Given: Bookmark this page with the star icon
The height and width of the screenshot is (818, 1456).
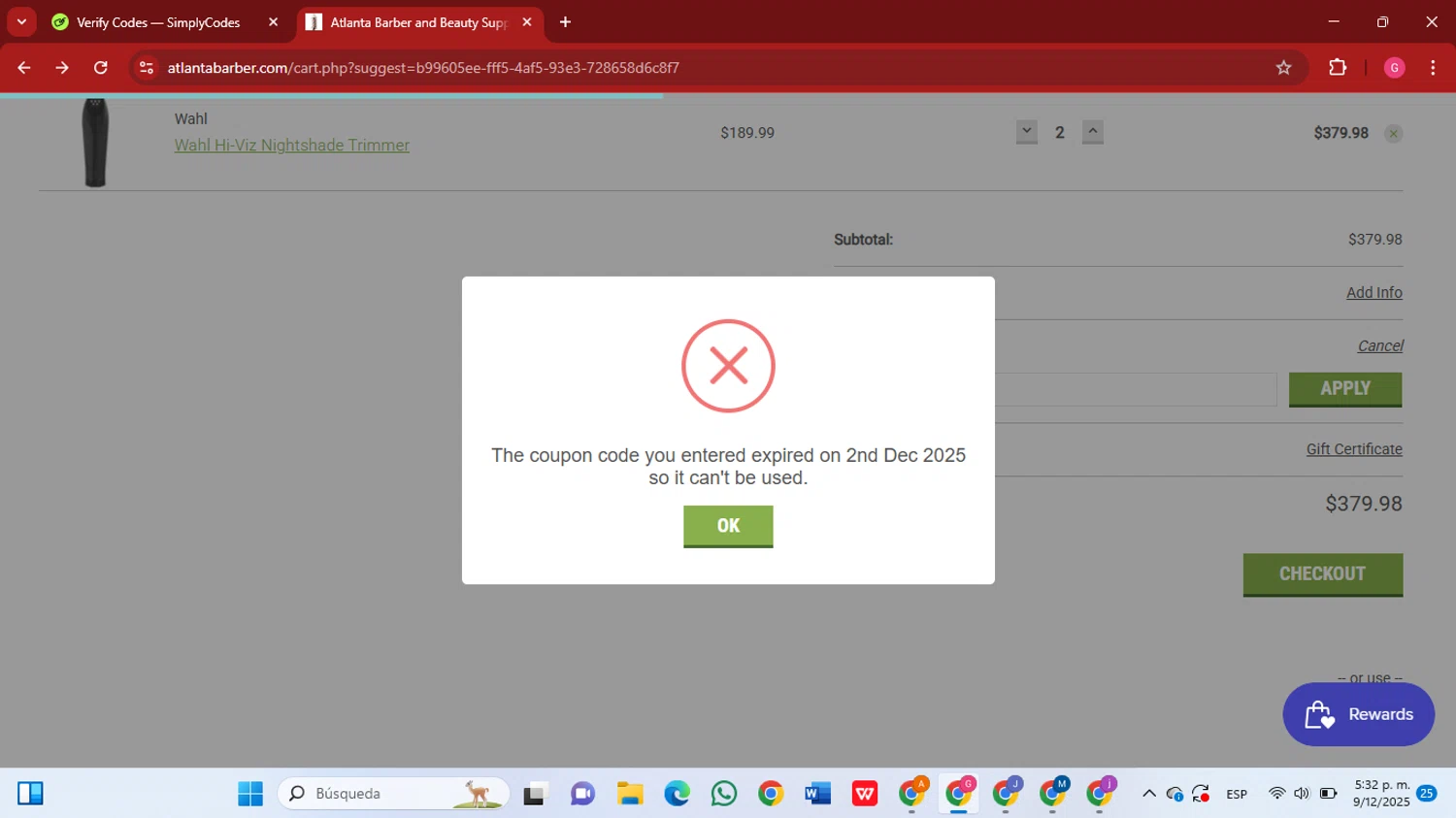Looking at the screenshot, I should pyautogui.click(x=1283, y=68).
